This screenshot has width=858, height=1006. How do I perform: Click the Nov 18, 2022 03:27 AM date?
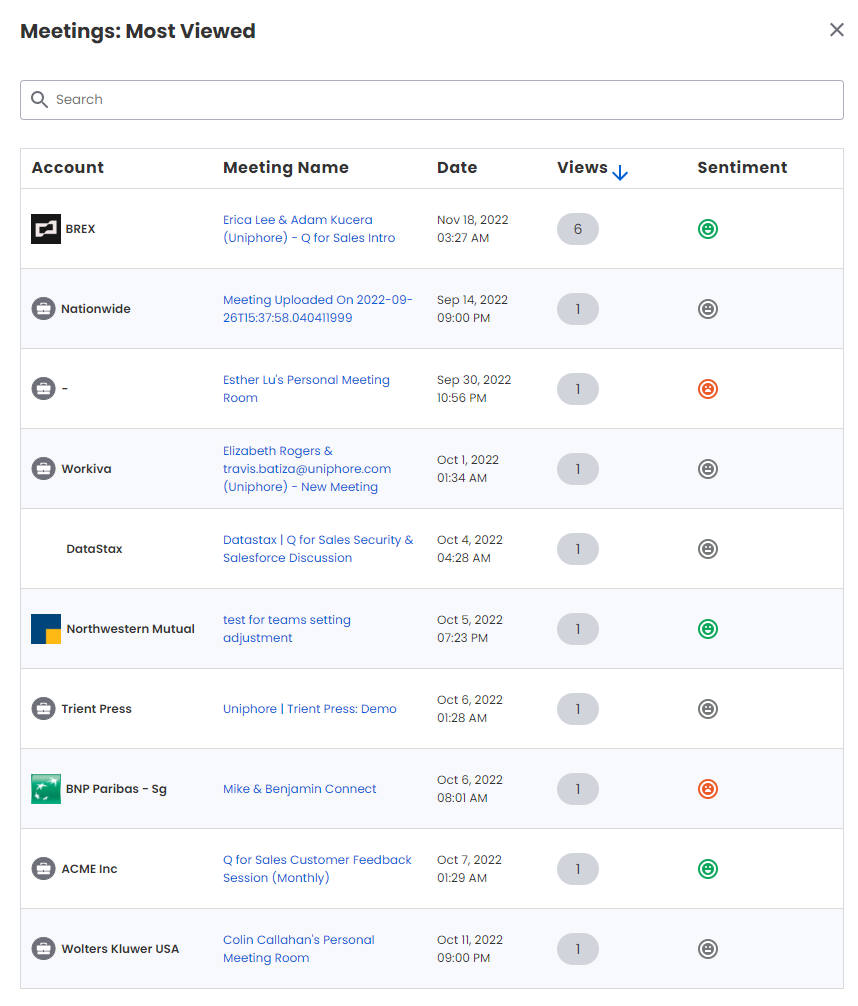pyautogui.click(x=472, y=229)
